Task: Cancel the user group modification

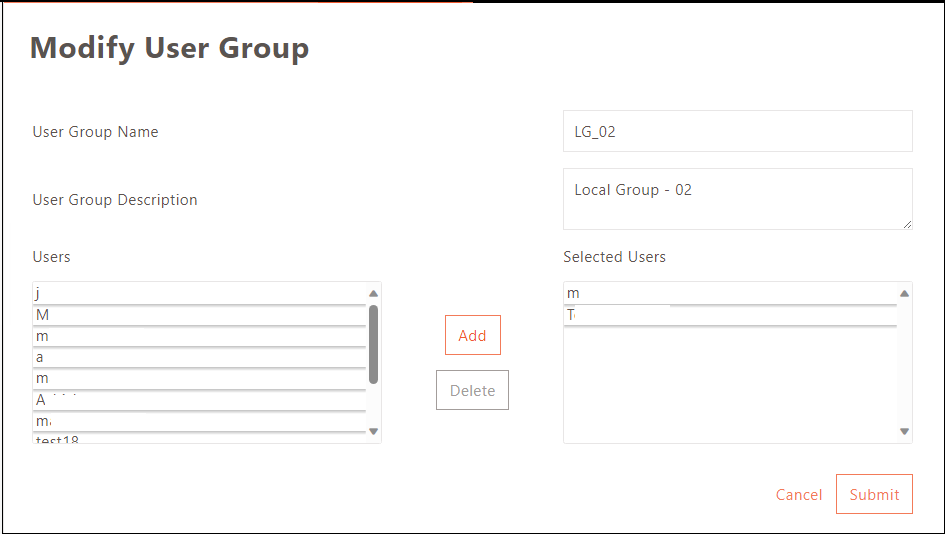Action: 798,495
